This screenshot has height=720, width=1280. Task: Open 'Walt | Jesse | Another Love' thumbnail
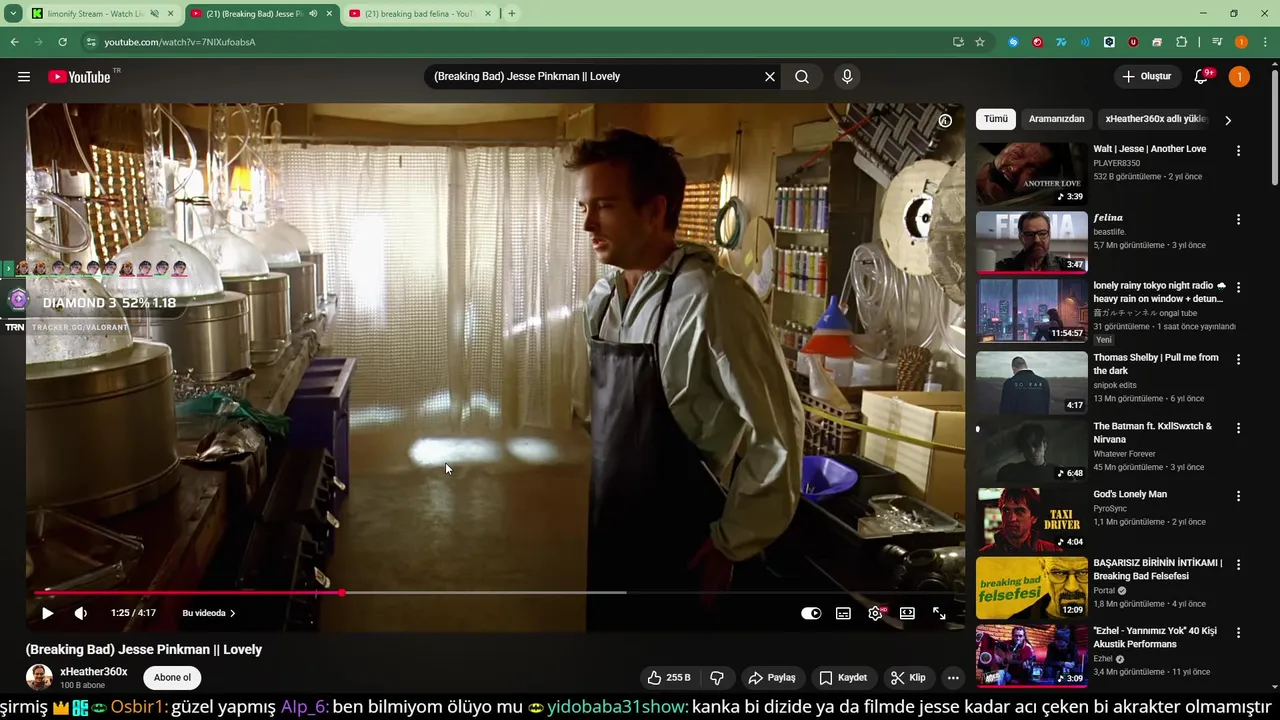click(x=1031, y=173)
